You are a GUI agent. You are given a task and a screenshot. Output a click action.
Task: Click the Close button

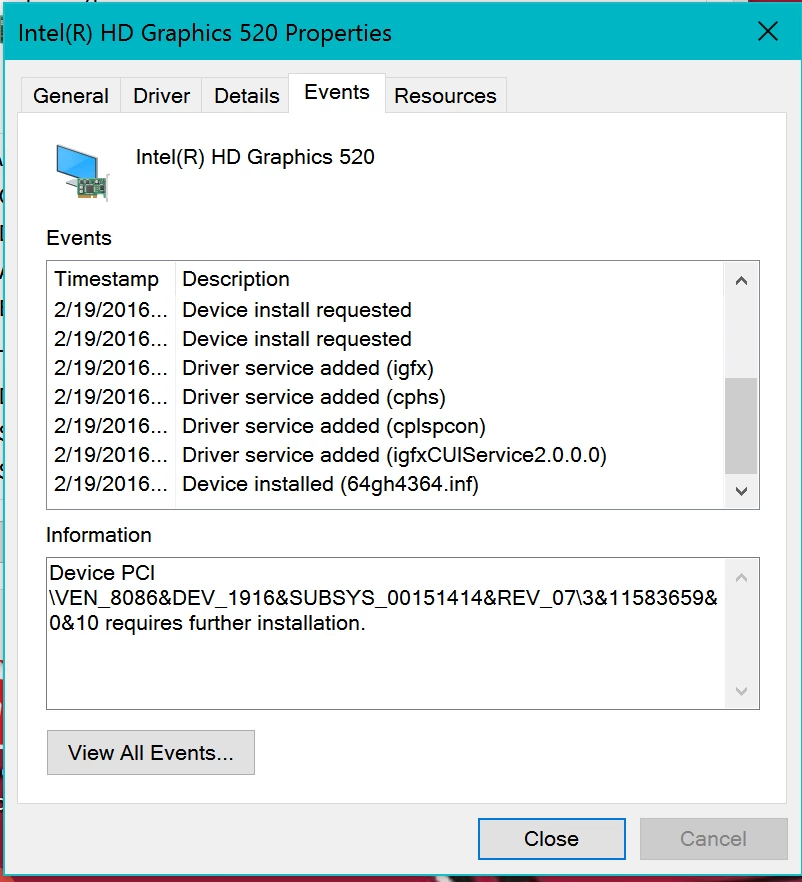click(x=551, y=839)
